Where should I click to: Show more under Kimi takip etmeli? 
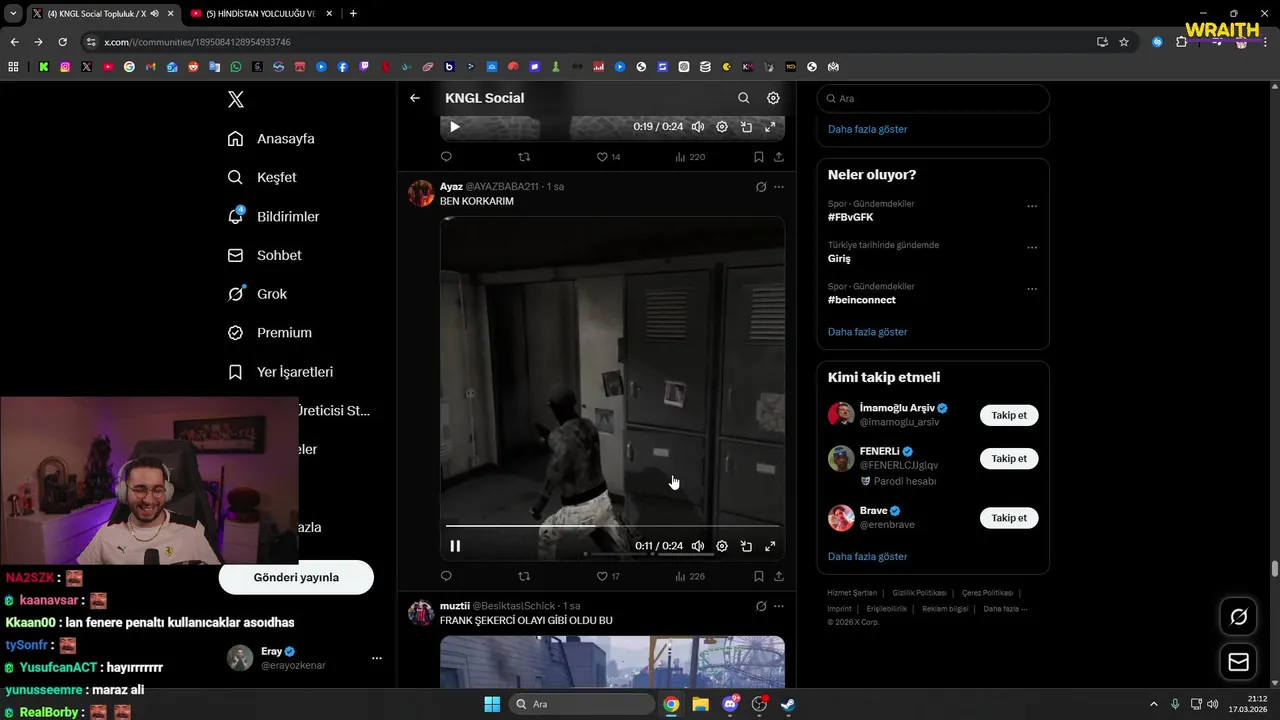[x=868, y=557]
